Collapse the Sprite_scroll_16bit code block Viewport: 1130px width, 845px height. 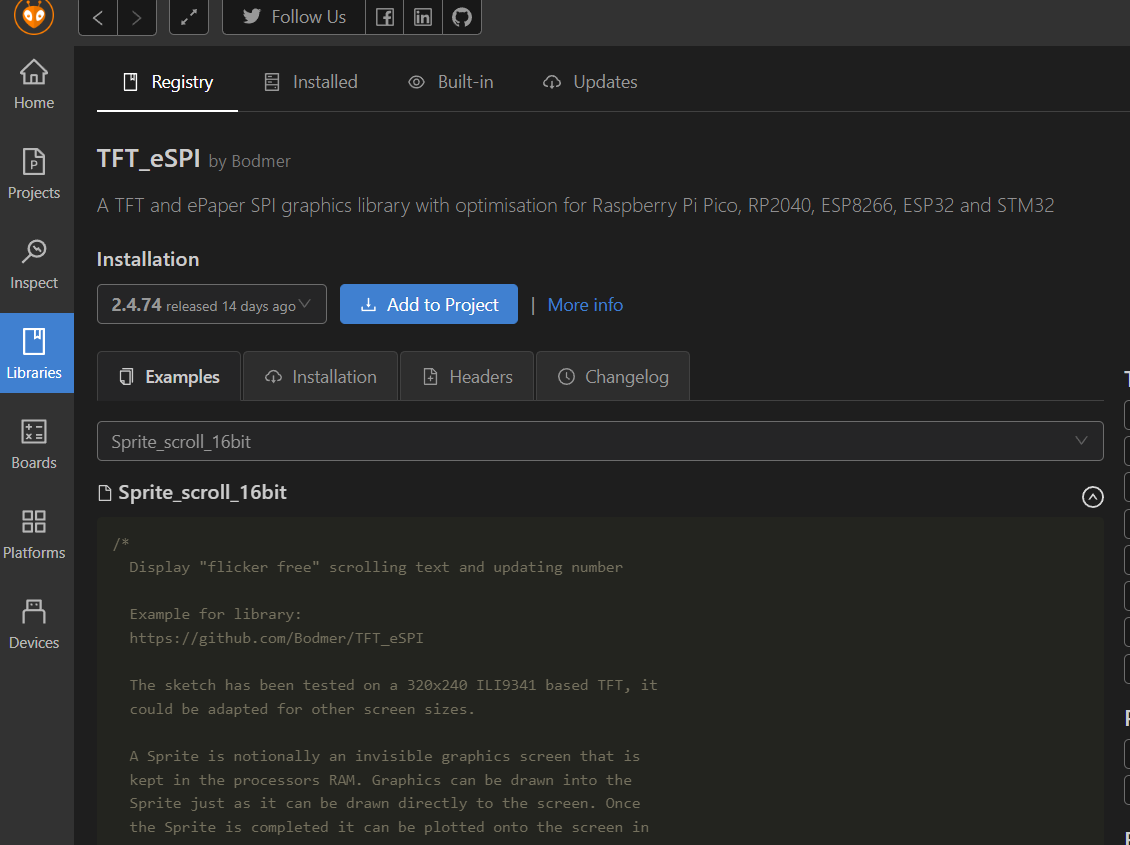[1093, 497]
